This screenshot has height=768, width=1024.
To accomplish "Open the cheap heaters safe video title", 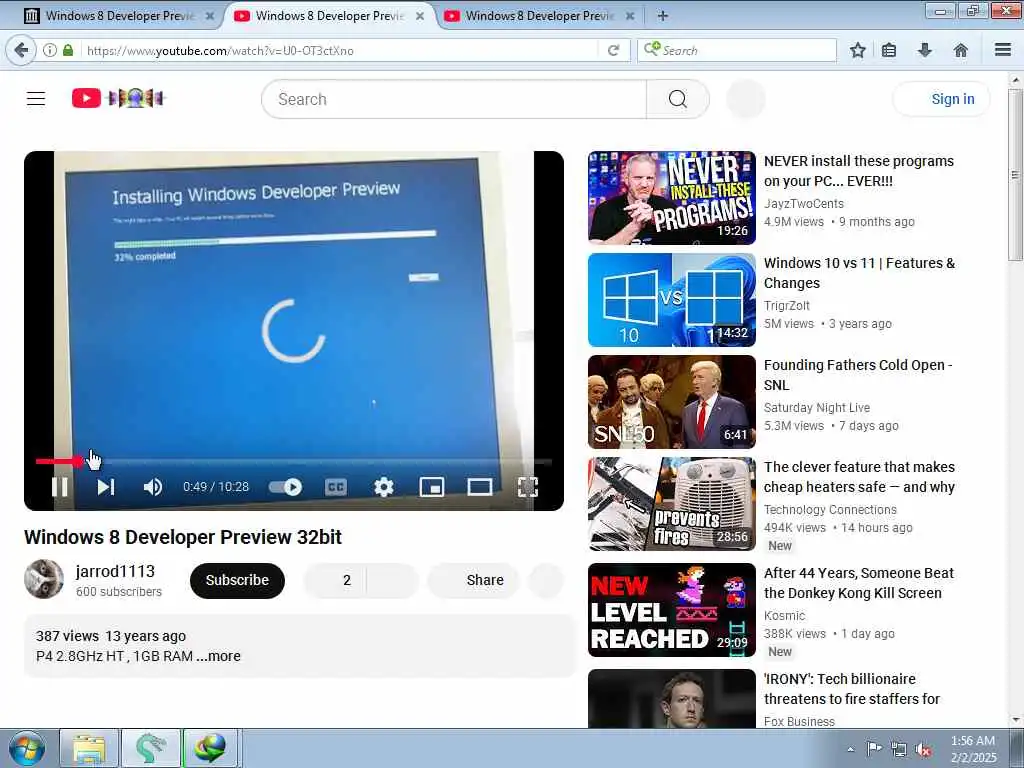I will (859, 477).
